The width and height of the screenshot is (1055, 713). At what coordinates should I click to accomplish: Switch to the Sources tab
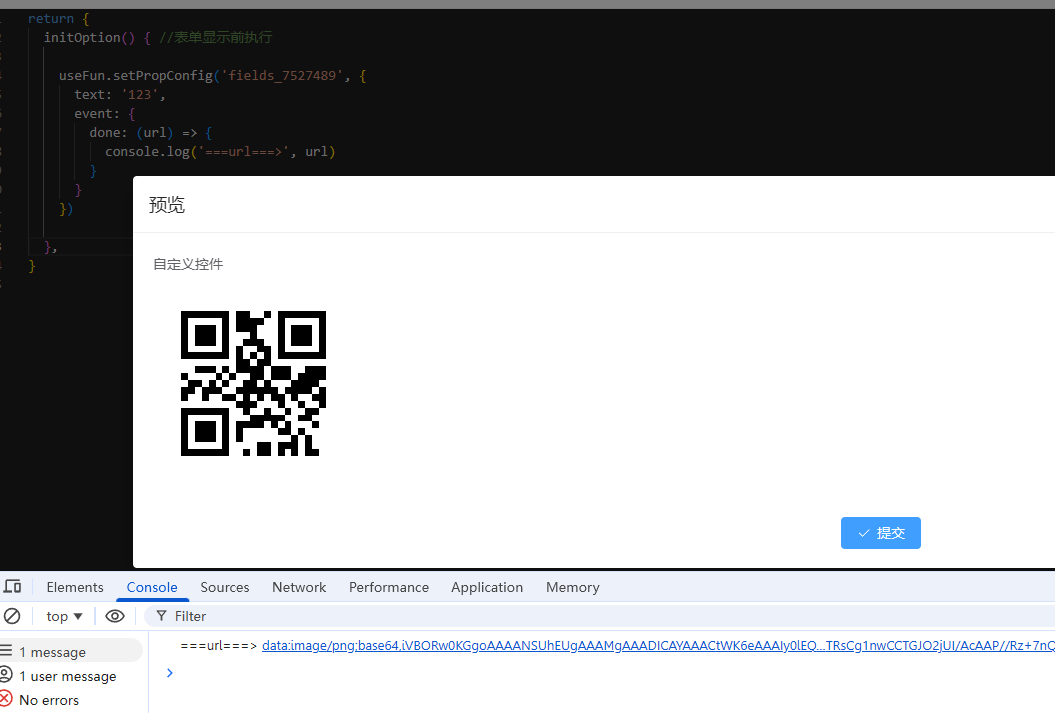[x=224, y=587]
